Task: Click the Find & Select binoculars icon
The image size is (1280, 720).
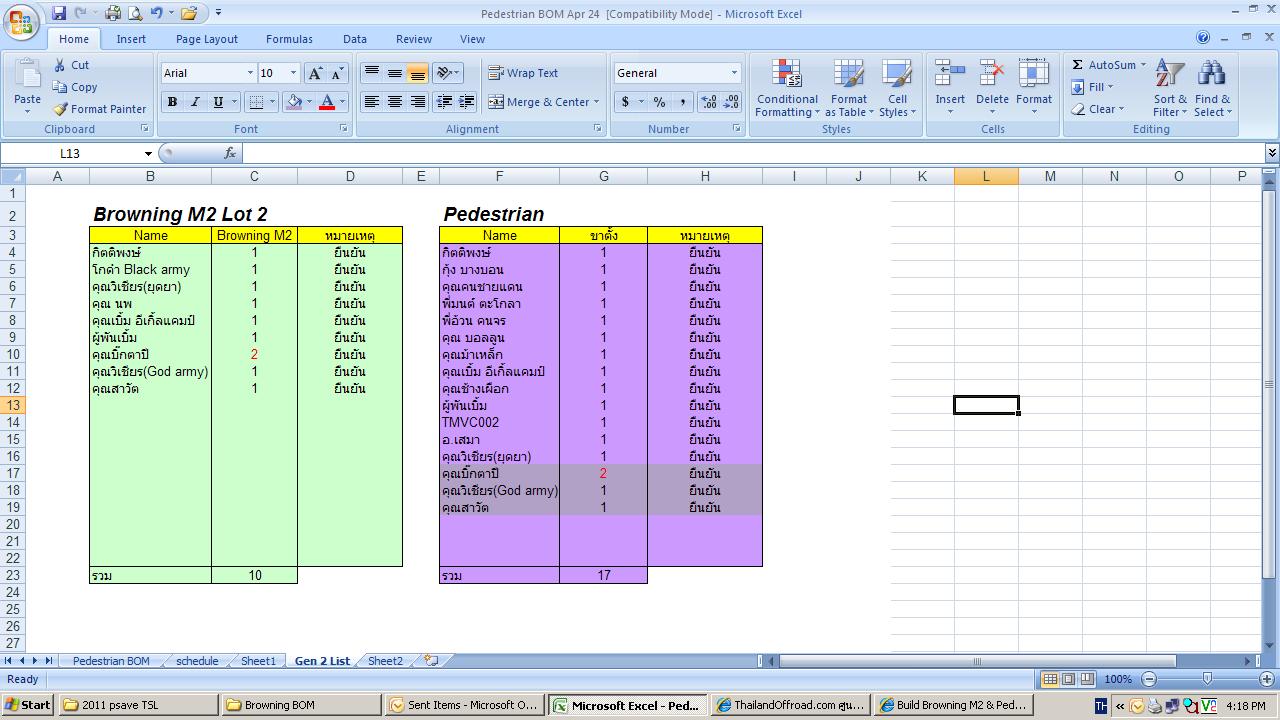Action: 1212,75
